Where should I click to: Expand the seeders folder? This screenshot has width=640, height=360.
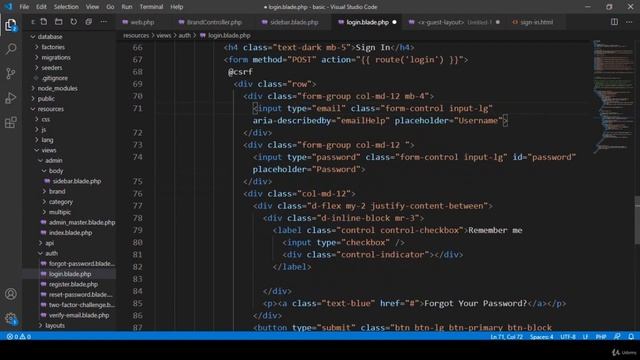coord(51,68)
